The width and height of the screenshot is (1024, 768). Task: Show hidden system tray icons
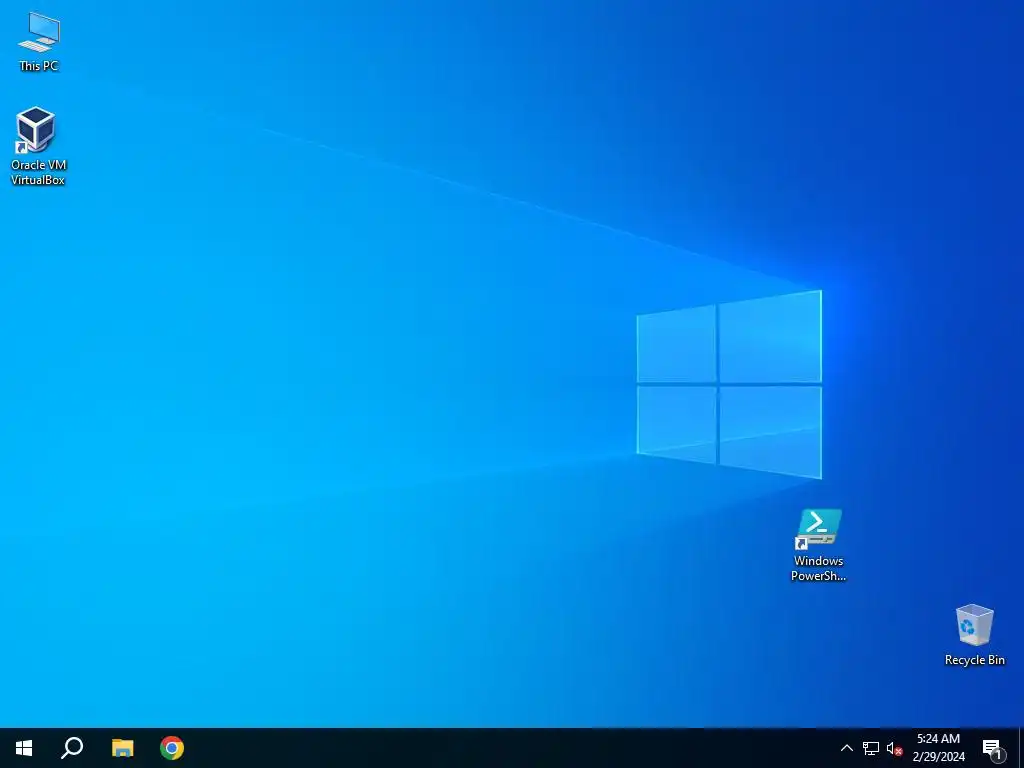click(846, 748)
